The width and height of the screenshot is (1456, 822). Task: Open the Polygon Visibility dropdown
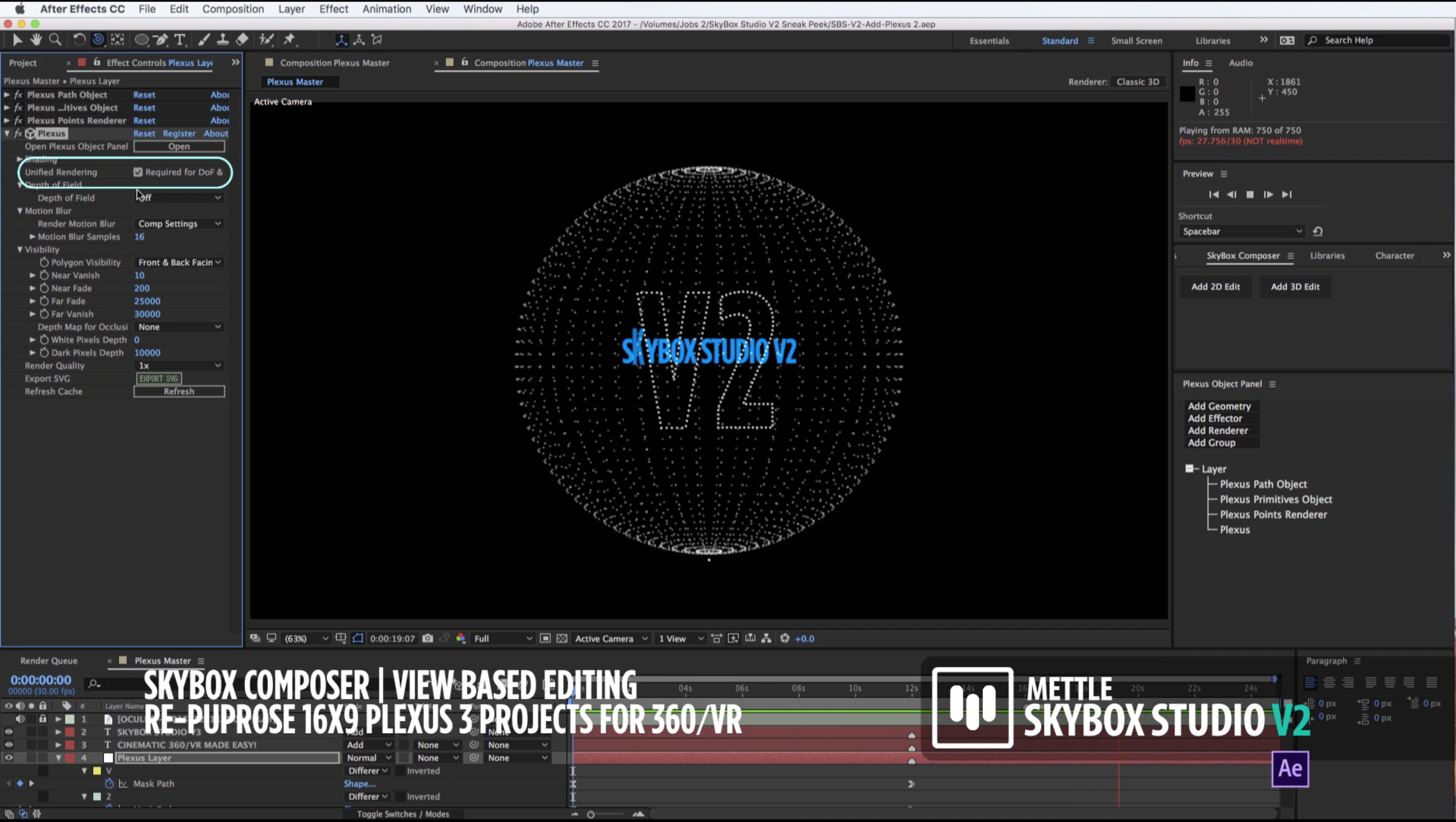[178, 262]
